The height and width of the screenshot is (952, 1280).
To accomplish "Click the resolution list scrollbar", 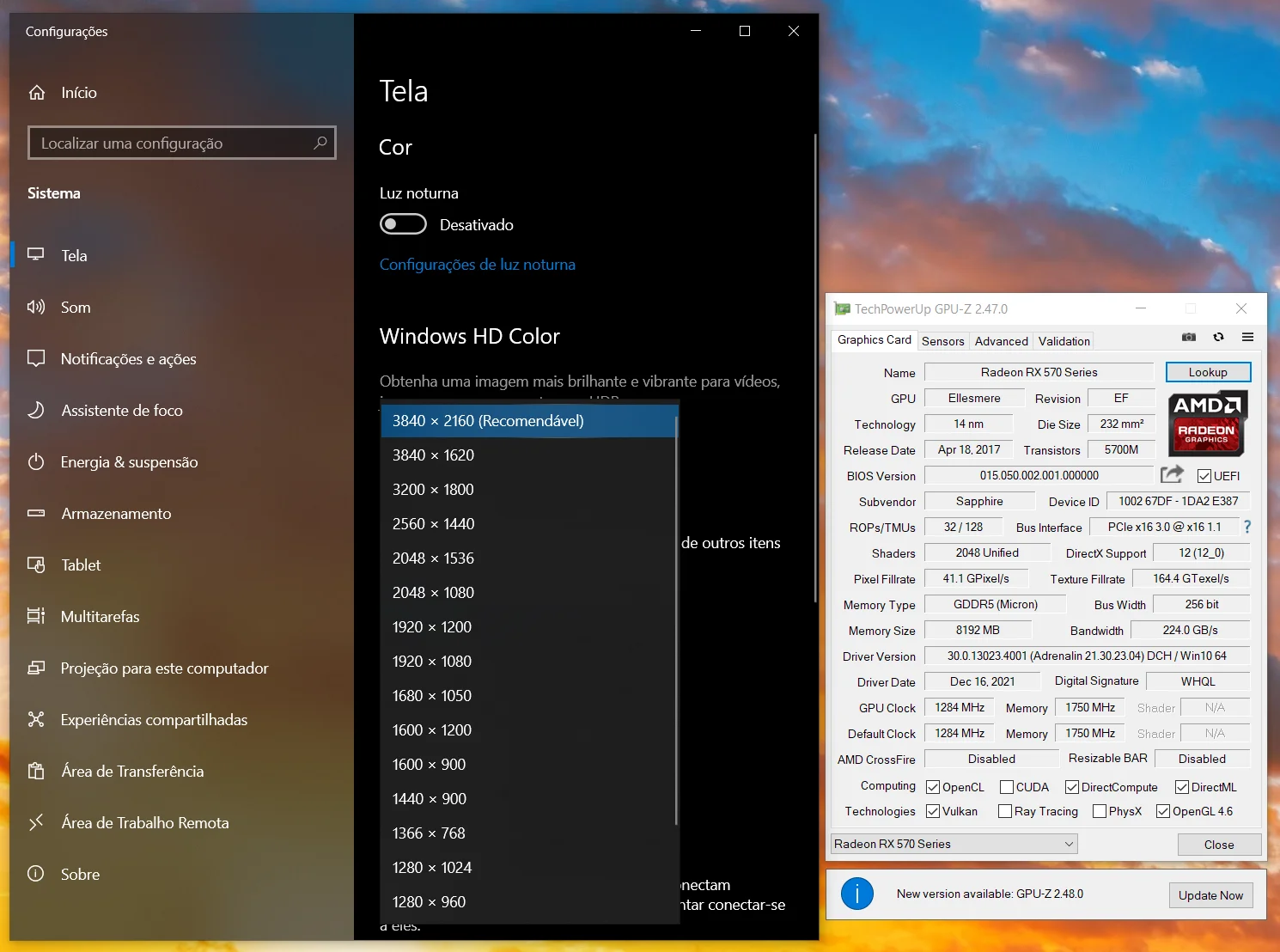I will 677,620.
